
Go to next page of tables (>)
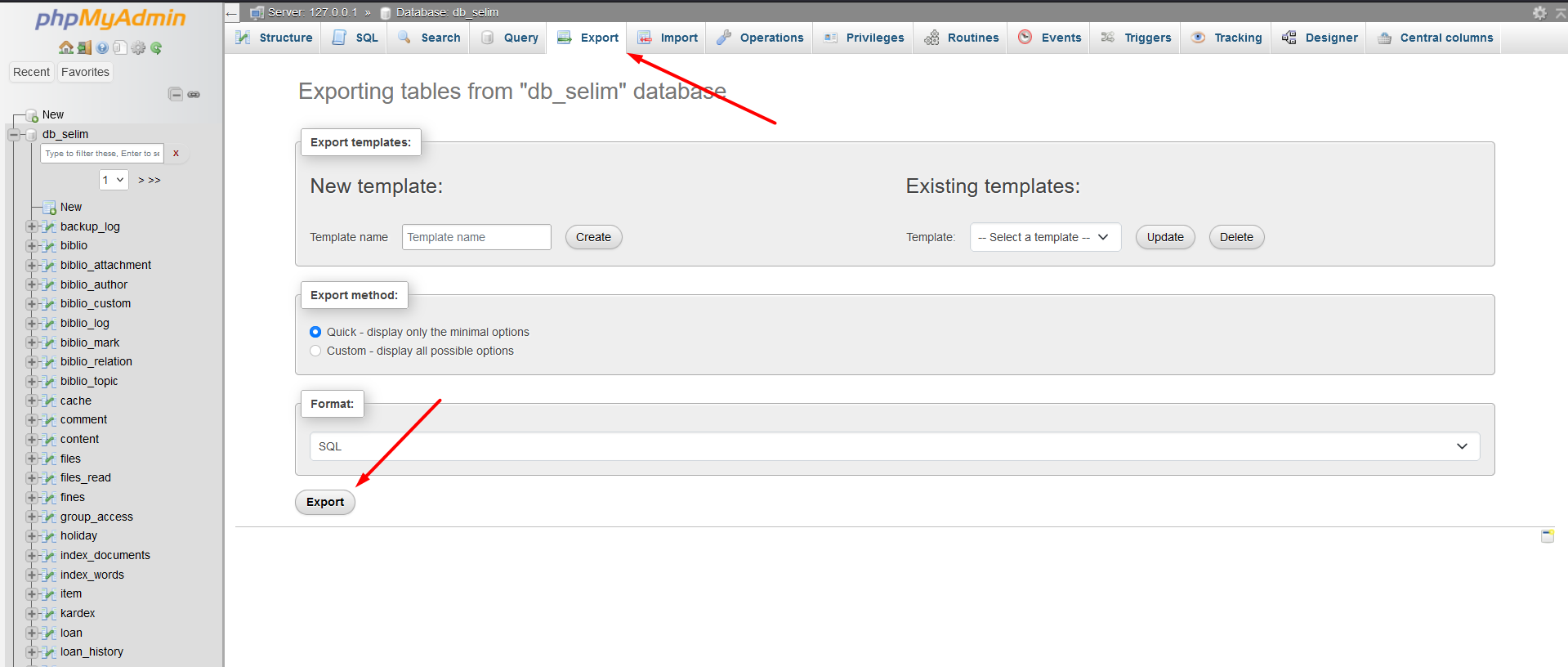[141, 180]
